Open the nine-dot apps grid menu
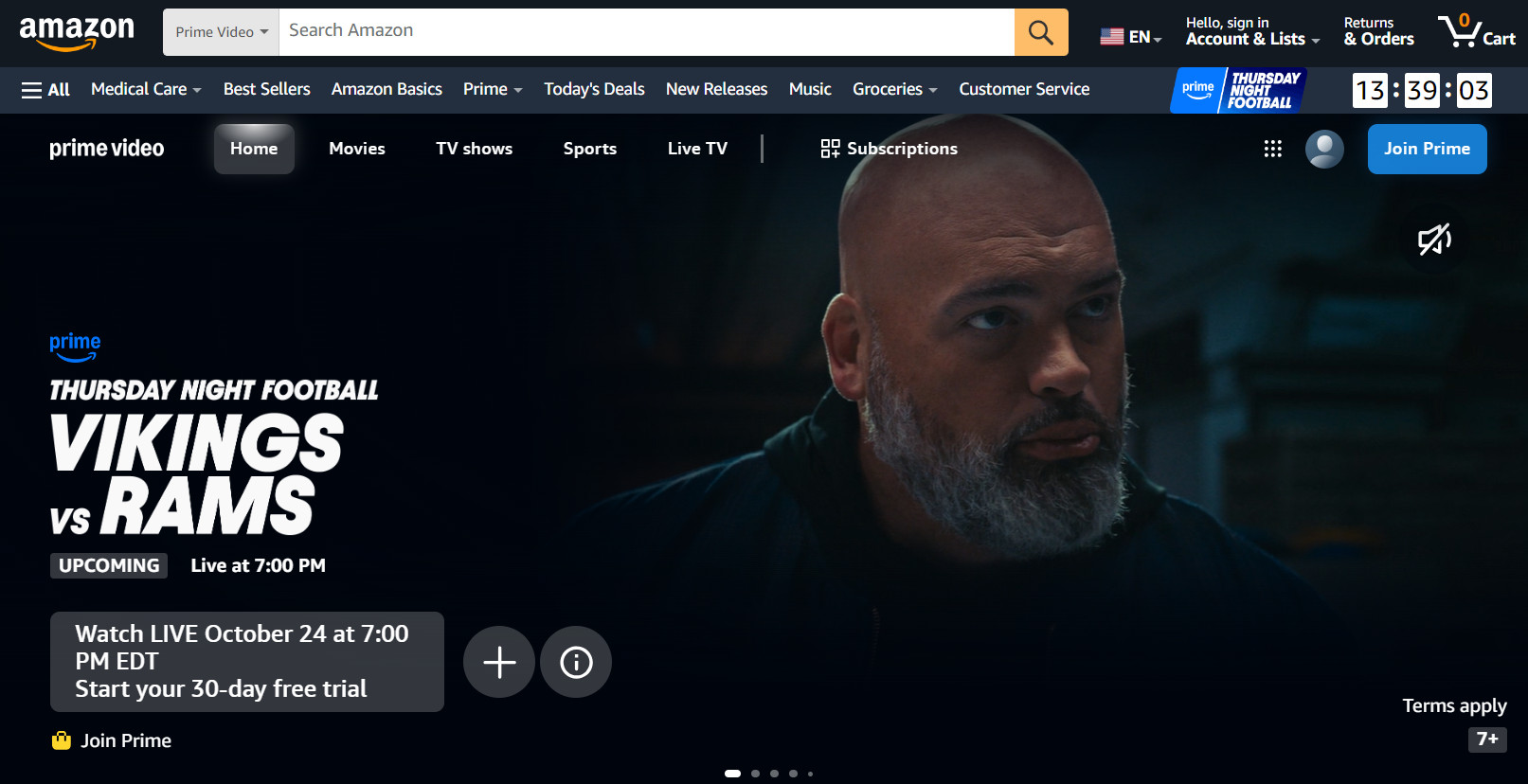 (x=1272, y=149)
